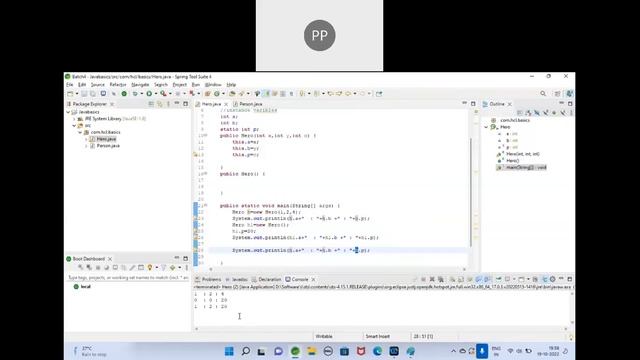This screenshot has height=360, width=640.
Task: Open Microsoft Edge from taskbar
Action: point(377,351)
